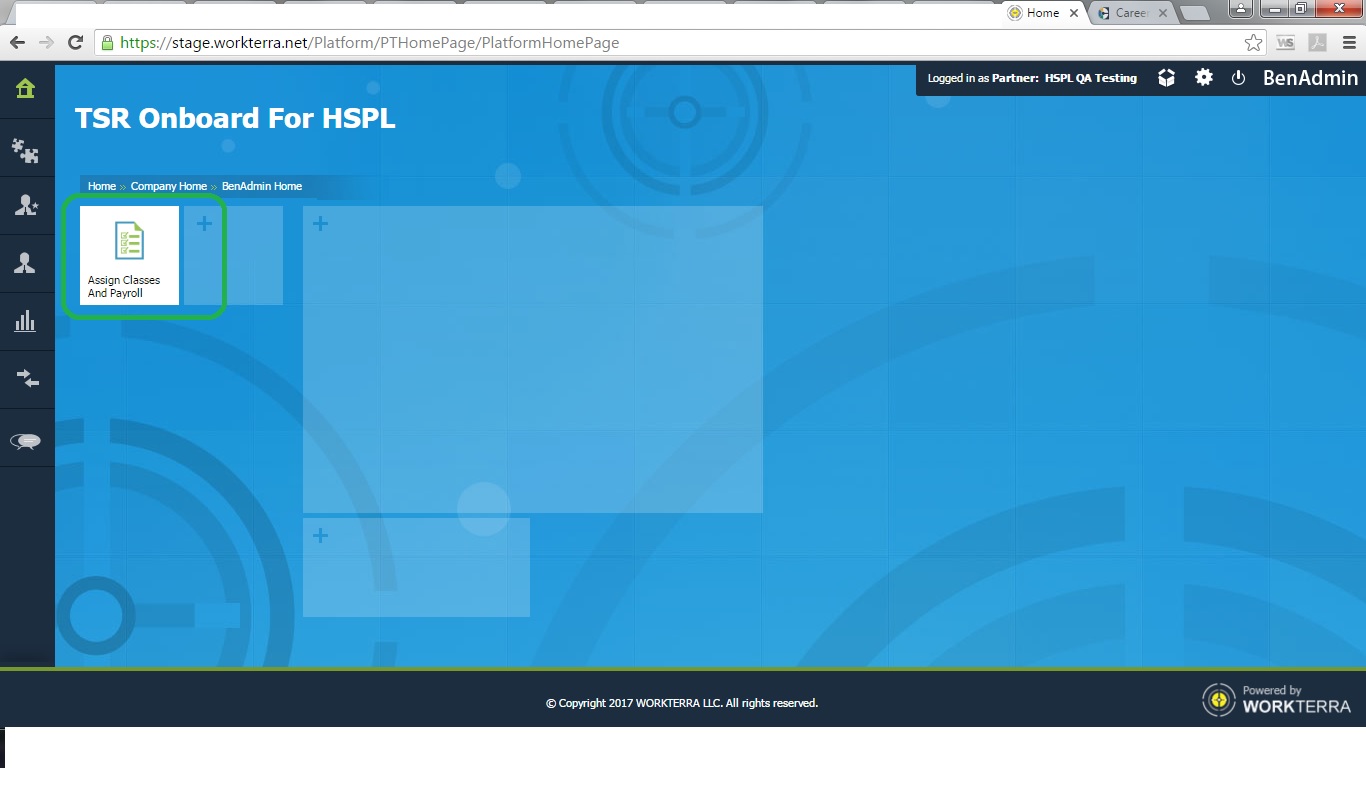Image resolution: width=1366 pixels, height=812 pixels.
Task: Bookmark this page with the star icon
Action: tap(1253, 43)
